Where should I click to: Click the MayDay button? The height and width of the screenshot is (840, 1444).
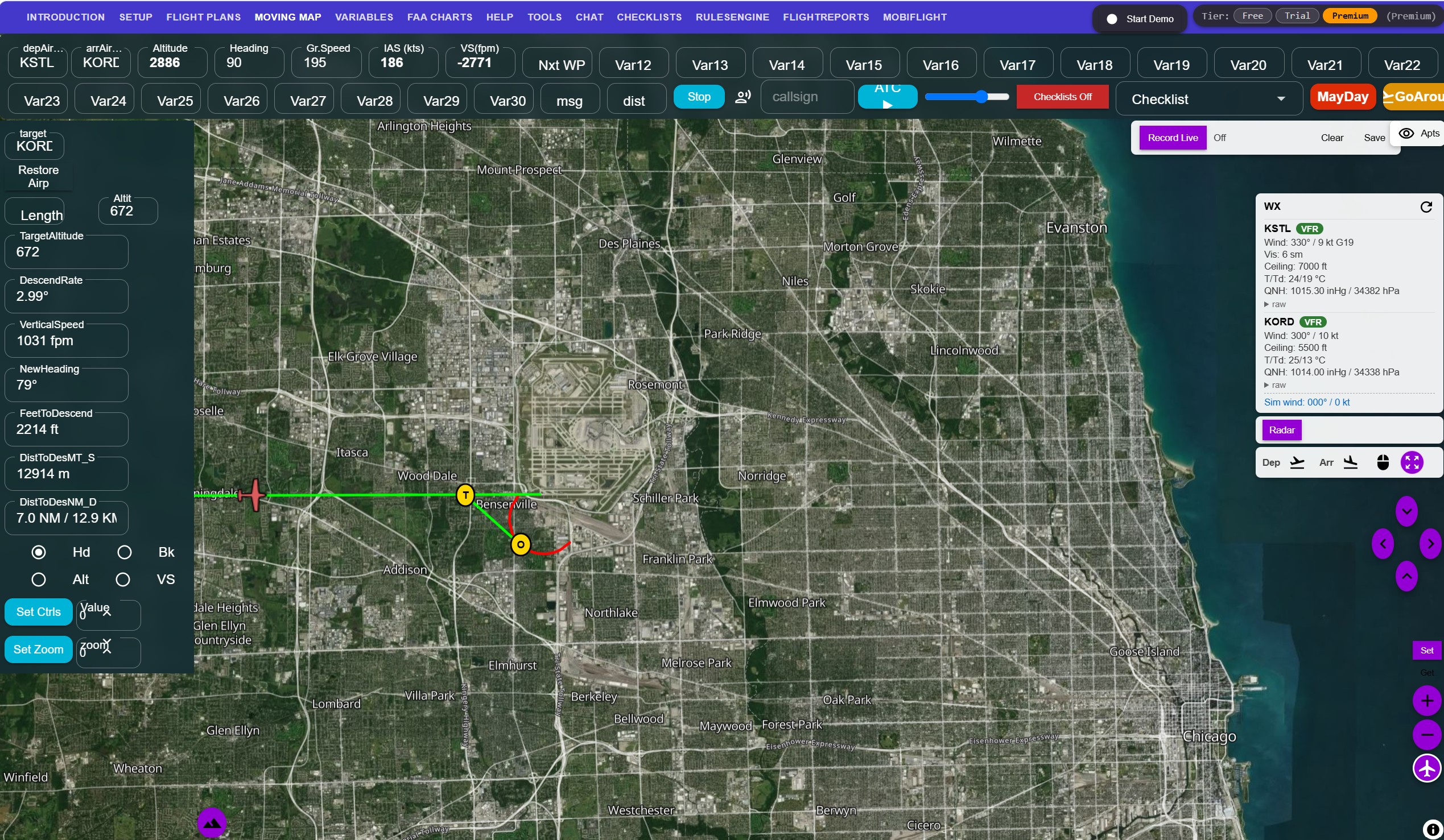[1342, 97]
